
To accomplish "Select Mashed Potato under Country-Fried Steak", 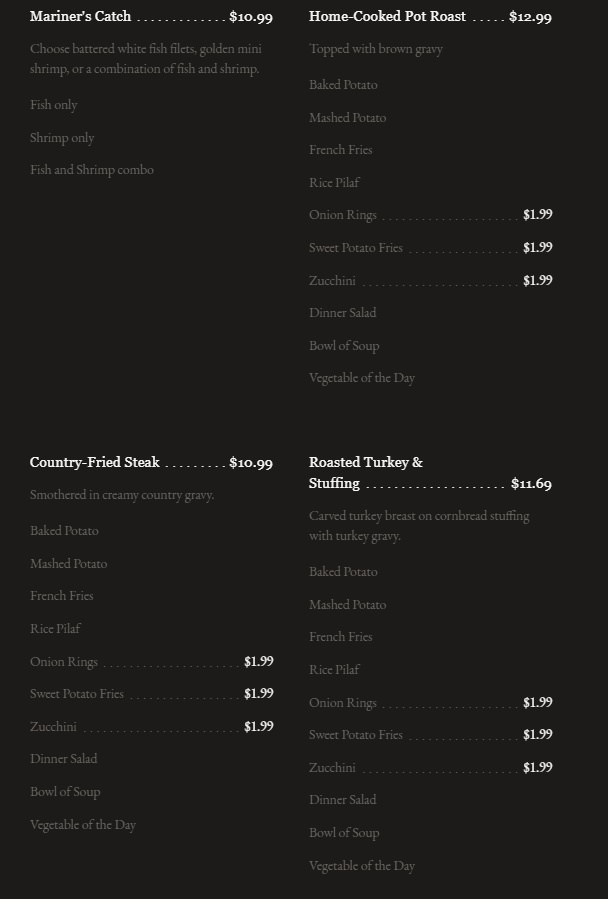I will 68,564.
